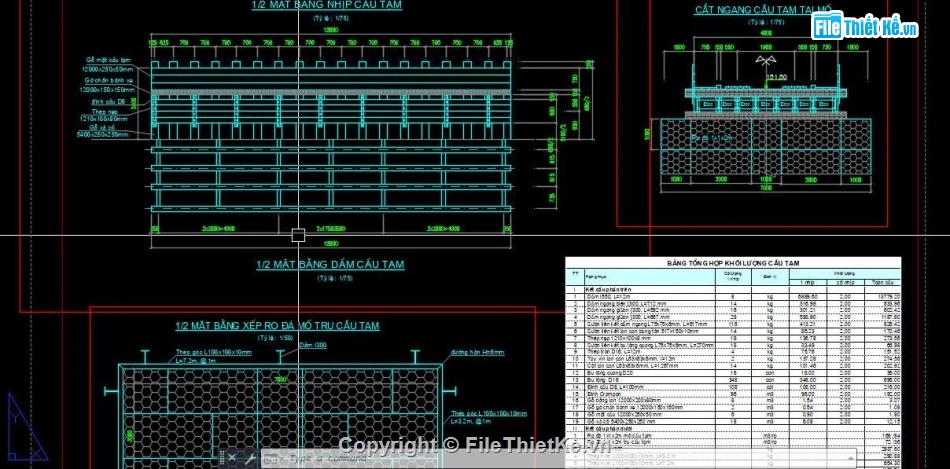950x469 pixels.
Task: Select table row 'Bu lông D18'
Action: [733, 380]
